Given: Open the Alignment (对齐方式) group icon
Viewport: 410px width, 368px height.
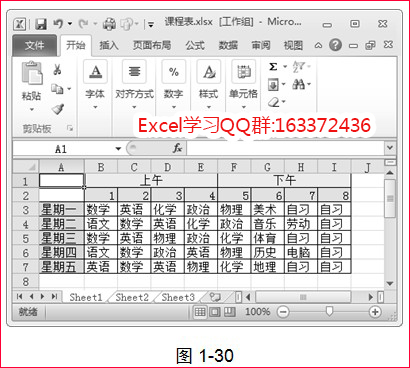Looking at the screenshot, I should 134,71.
